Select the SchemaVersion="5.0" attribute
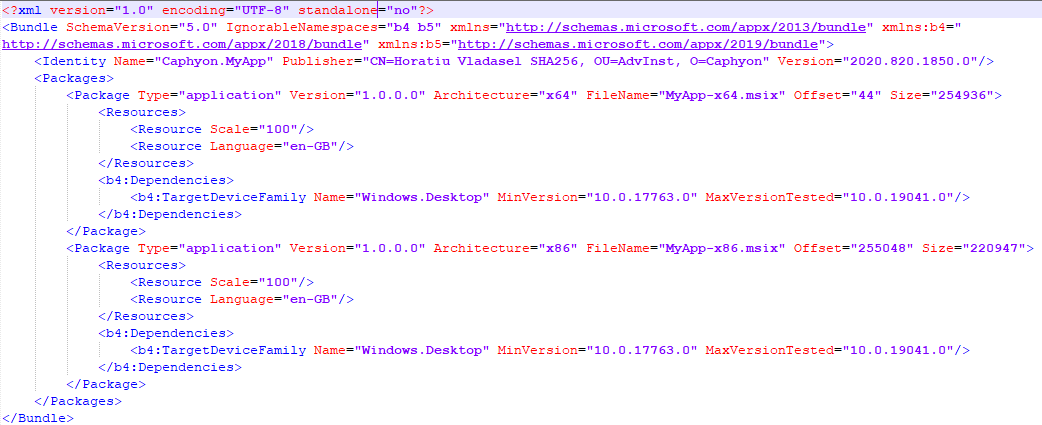 tap(141, 28)
